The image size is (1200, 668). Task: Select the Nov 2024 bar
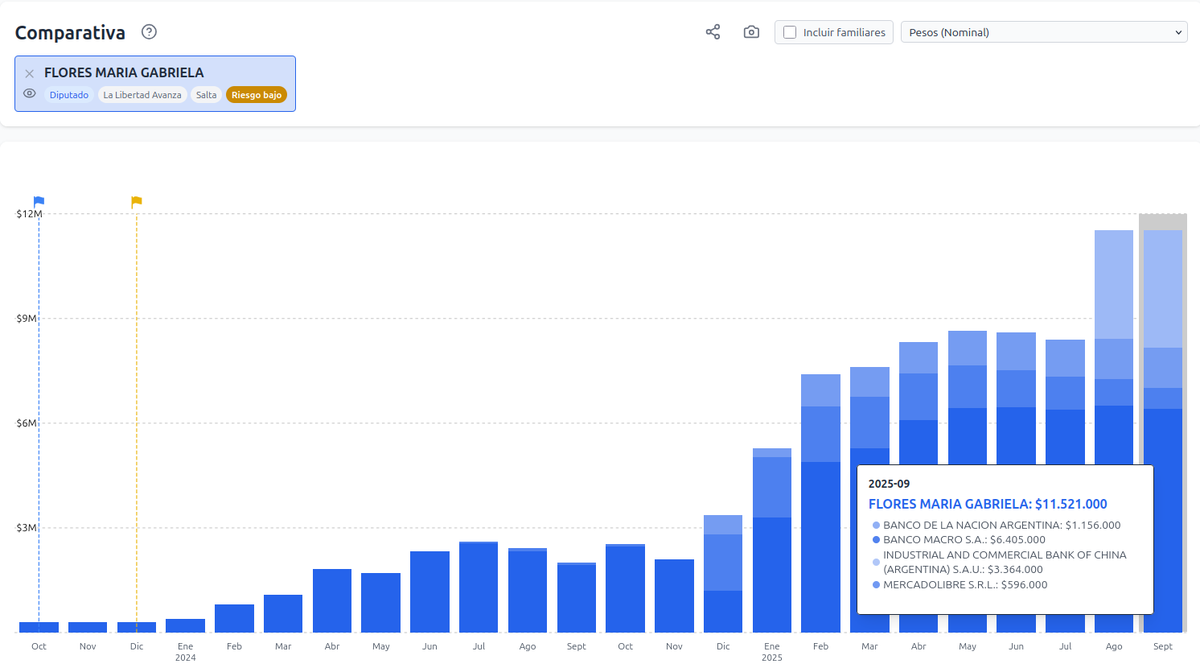[x=674, y=595]
